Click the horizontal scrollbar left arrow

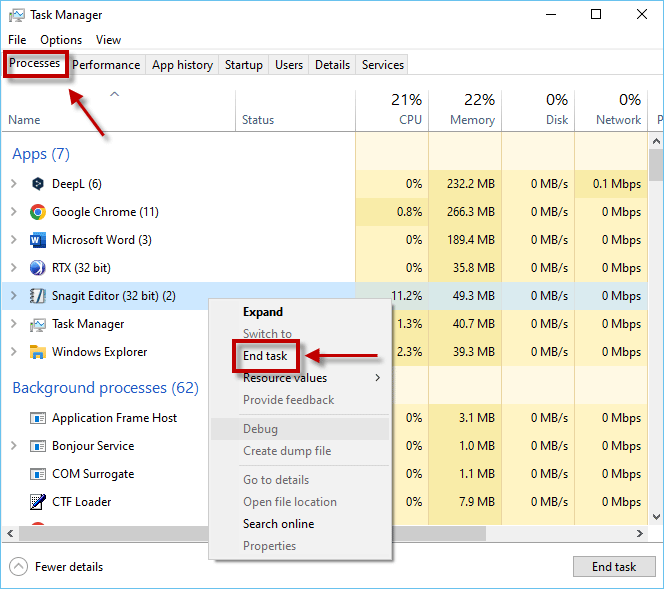(10, 534)
